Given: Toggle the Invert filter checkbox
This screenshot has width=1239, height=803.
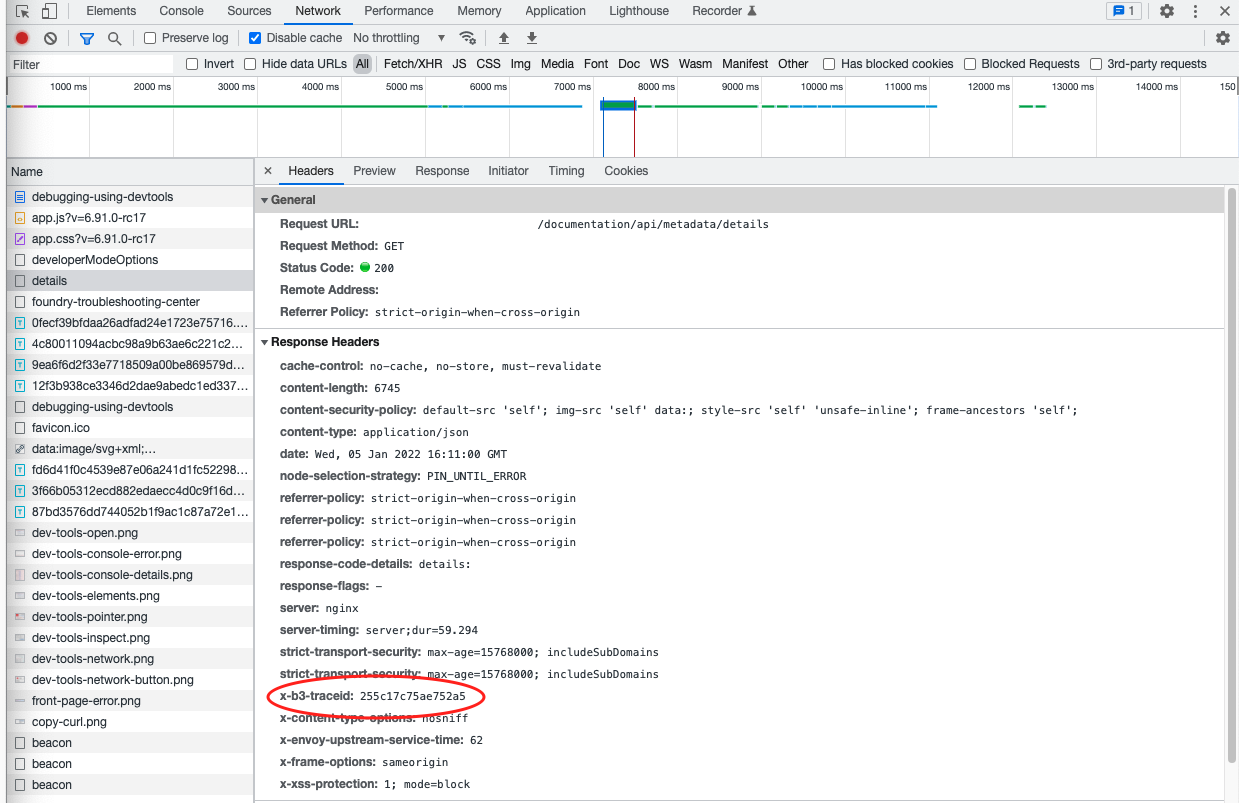Looking at the screenshot, I should [x=192, y=64].
